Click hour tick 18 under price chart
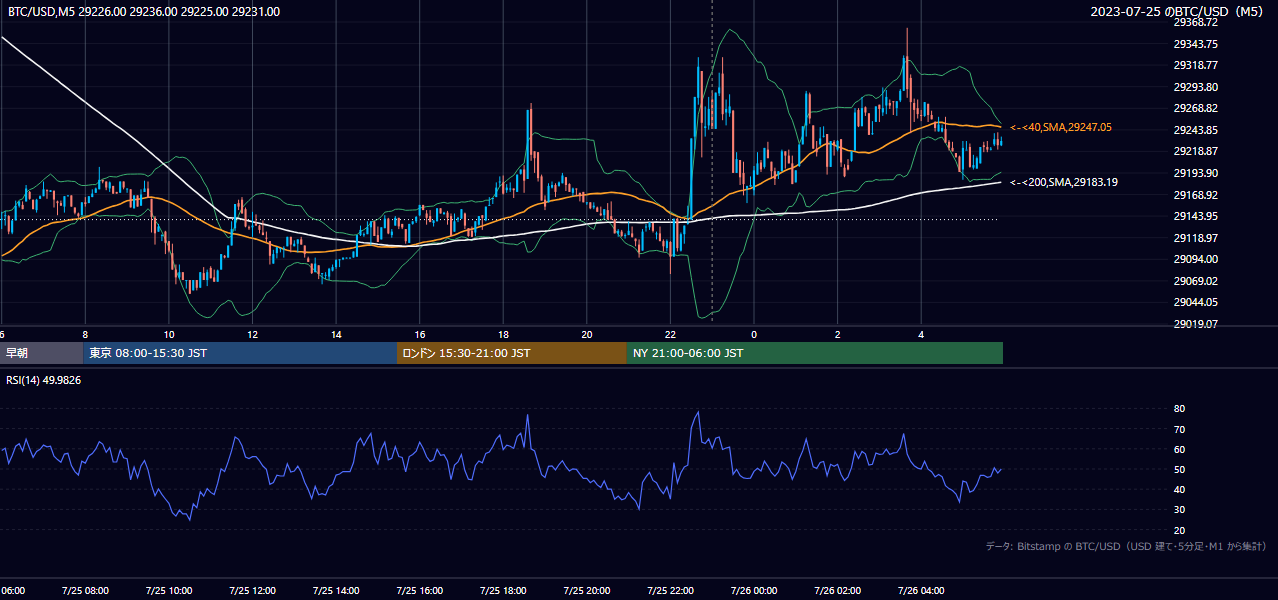 click(503, 334)
